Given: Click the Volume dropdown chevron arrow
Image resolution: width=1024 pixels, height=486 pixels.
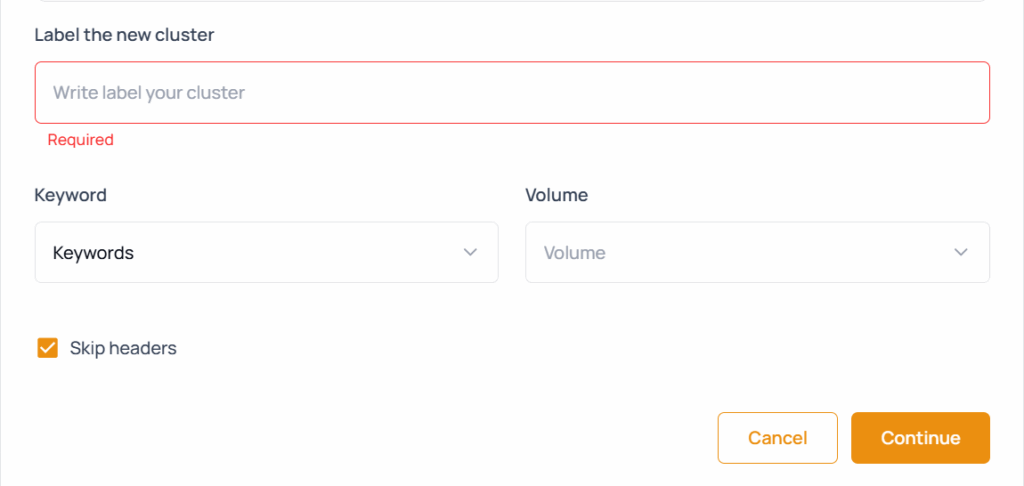Looking at the screenshot, I should pos(961,252).
